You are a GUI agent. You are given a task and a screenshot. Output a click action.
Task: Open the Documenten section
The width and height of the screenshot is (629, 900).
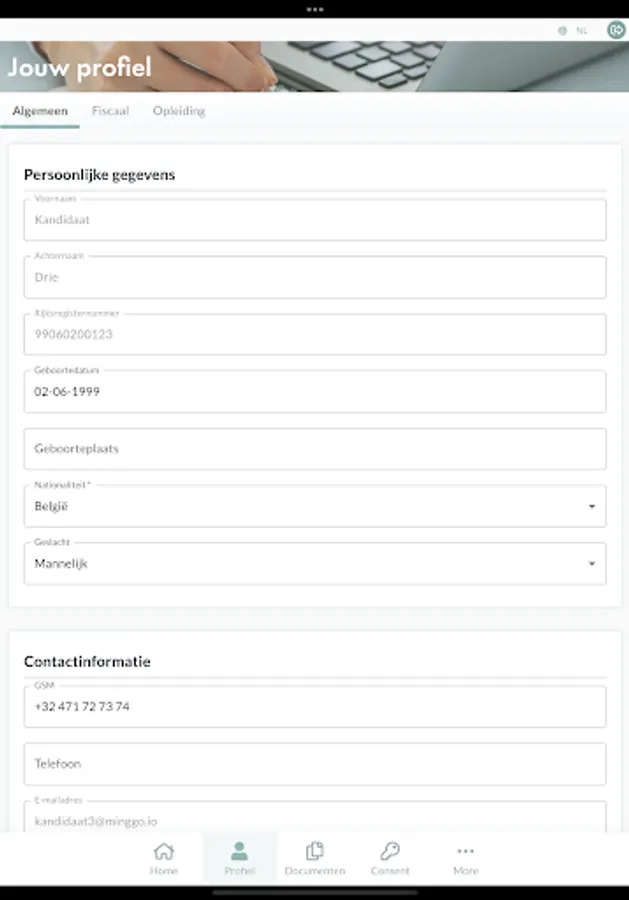315,857
